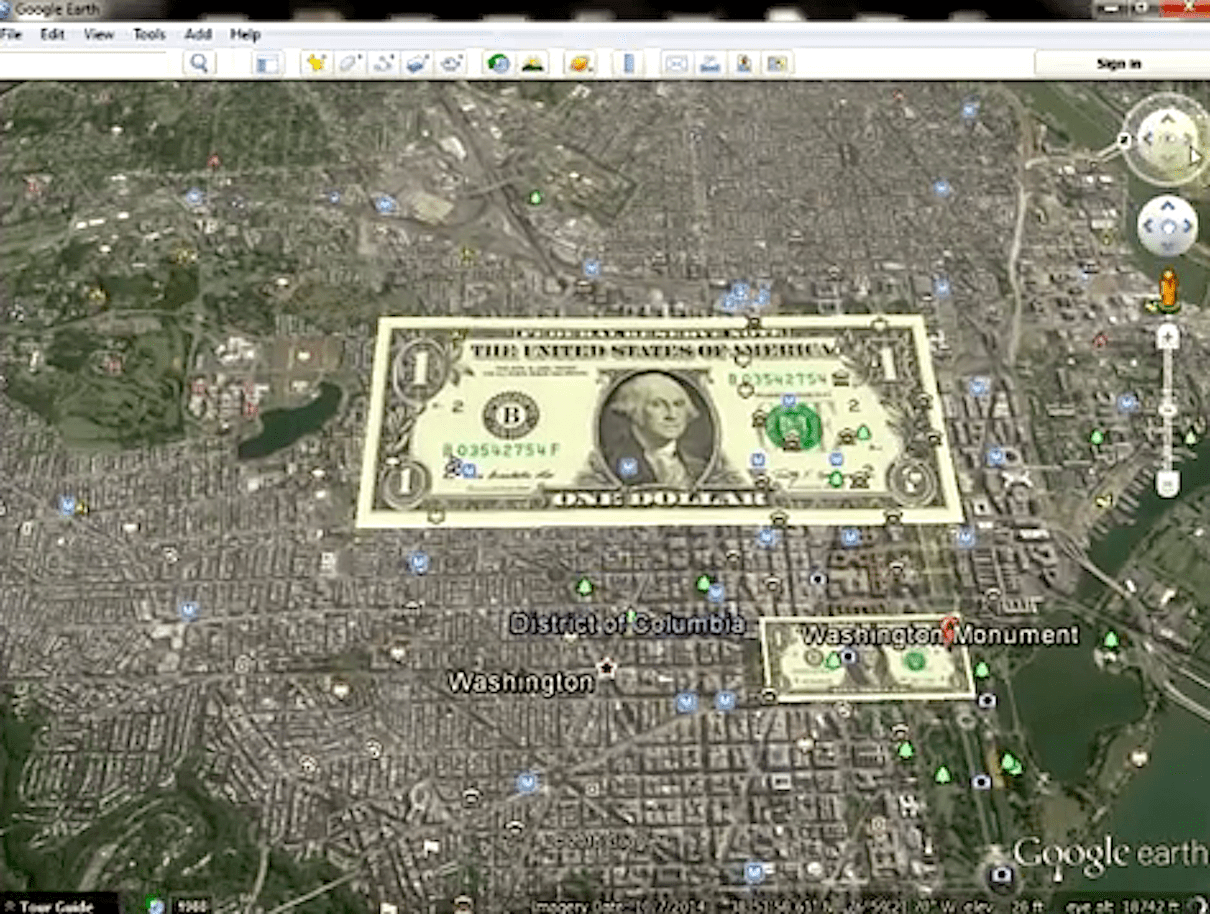Open the File menu
1210x914 pixels.
click(x=12, y=34)
